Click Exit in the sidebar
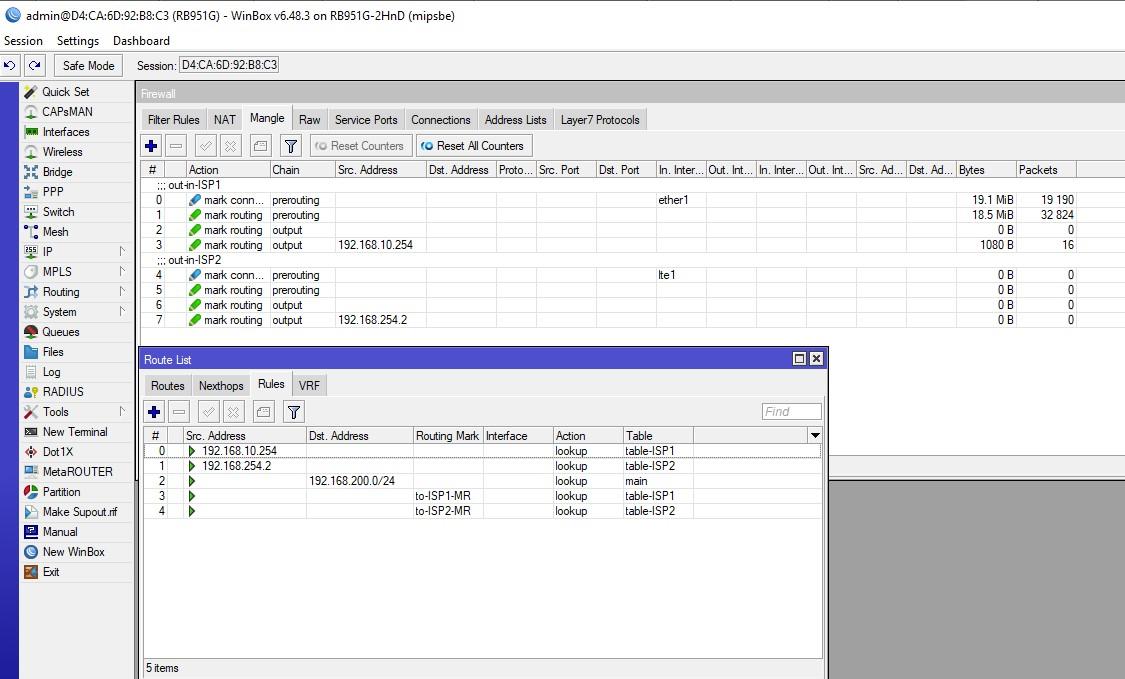The image size is (1125, 679). (51, 572)
